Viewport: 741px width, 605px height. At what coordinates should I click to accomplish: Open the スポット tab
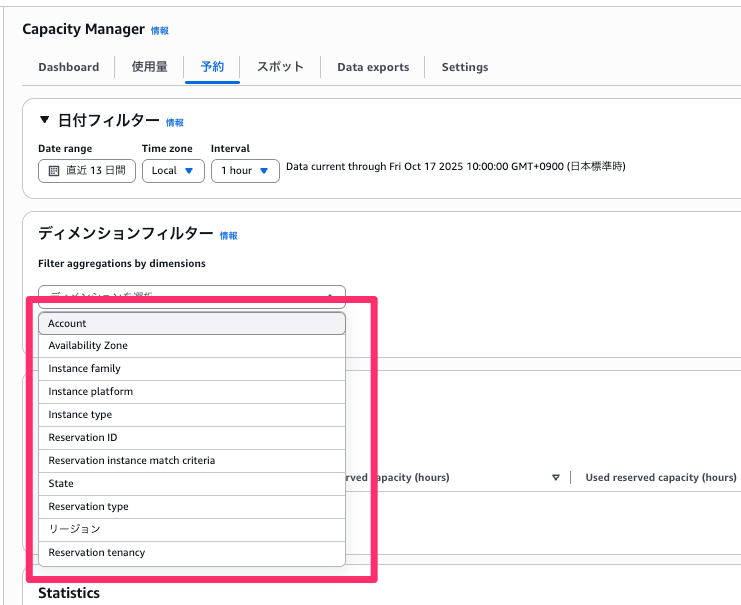[280, 67]
